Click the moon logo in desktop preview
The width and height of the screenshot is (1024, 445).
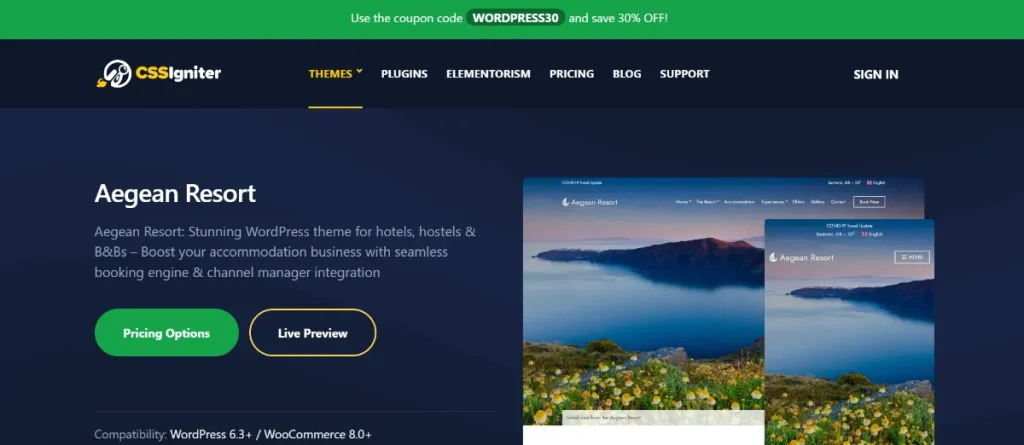566,202
